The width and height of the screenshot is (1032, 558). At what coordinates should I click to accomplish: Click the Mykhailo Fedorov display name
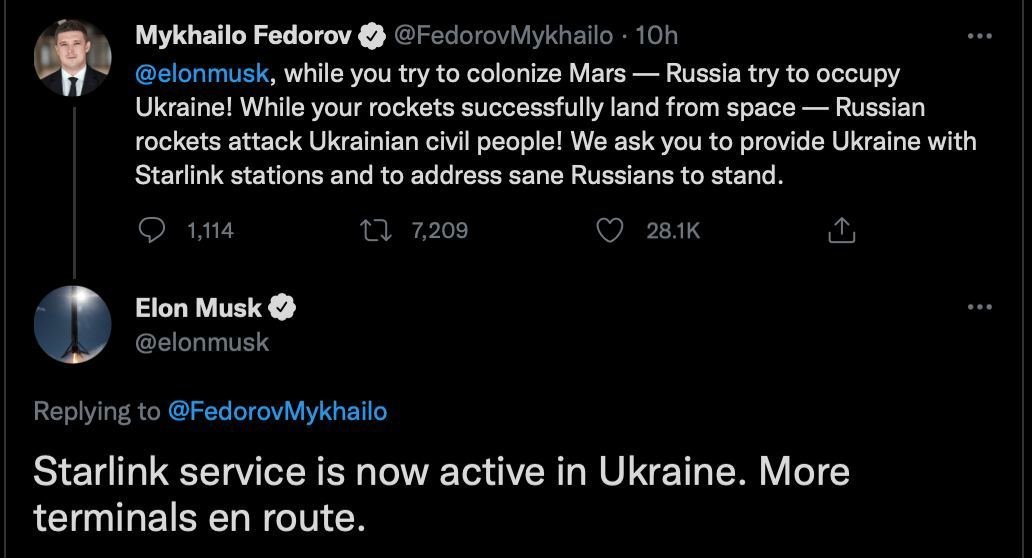point(244,36)
